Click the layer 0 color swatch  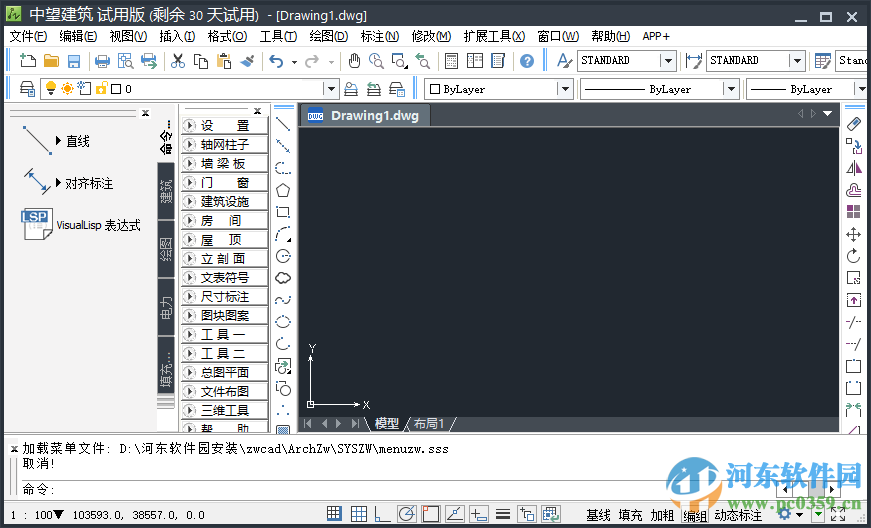pyautogui.click(x=116, y=89)
